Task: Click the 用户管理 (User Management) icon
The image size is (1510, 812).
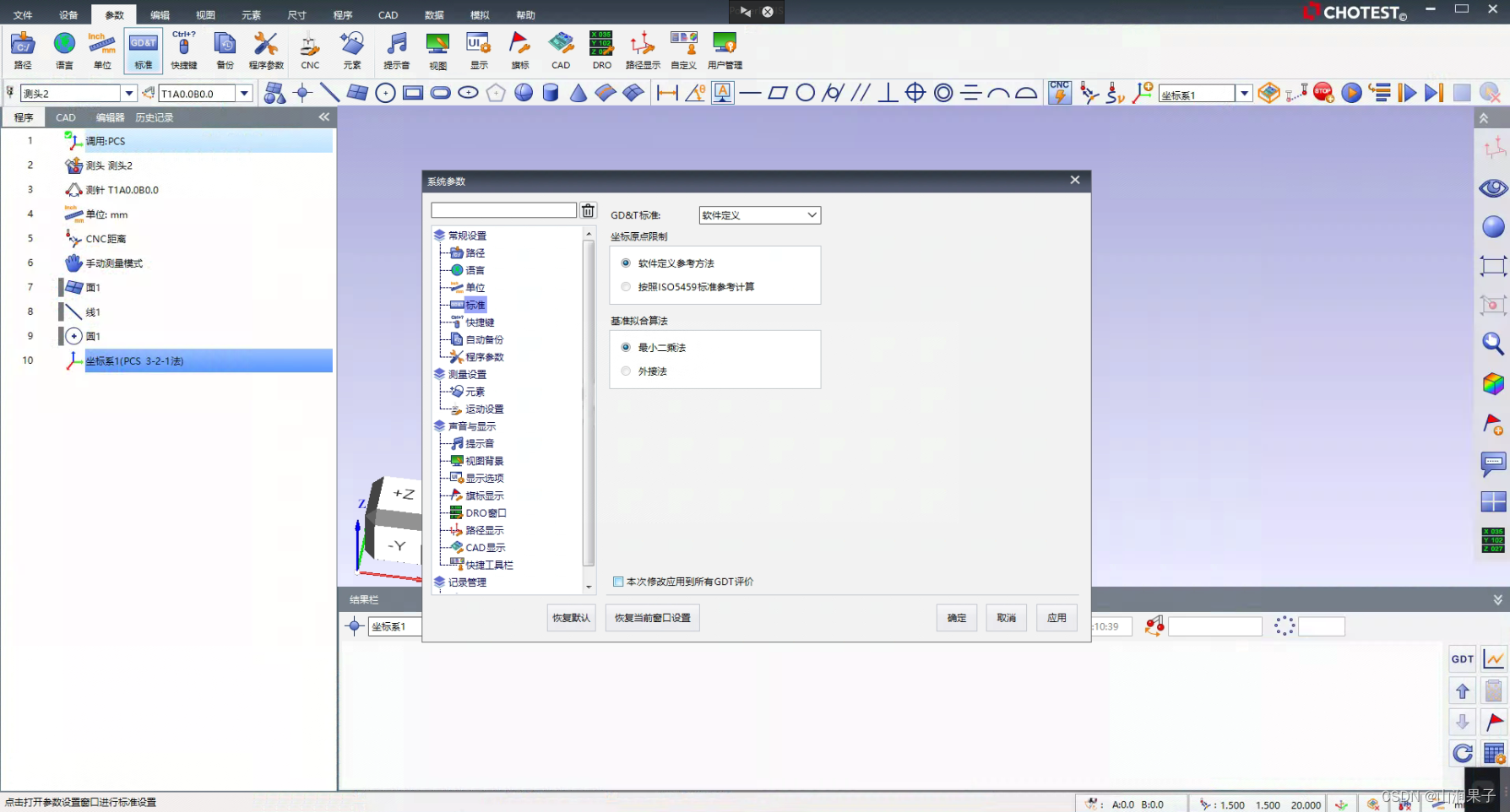Action: tap(724, 51)
